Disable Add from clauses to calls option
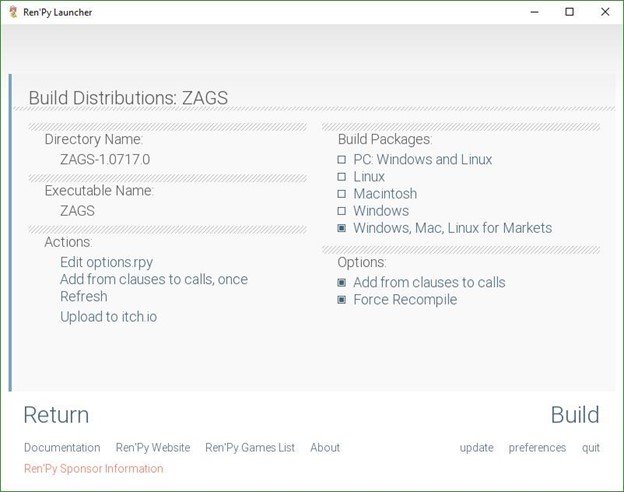 pos(421,283)
